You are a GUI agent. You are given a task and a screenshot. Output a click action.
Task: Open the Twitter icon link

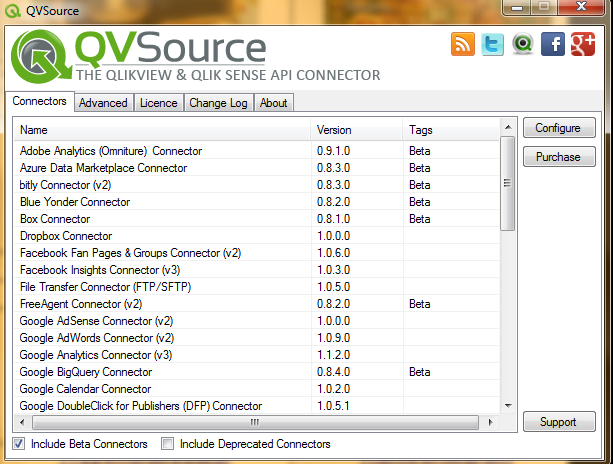492,44
